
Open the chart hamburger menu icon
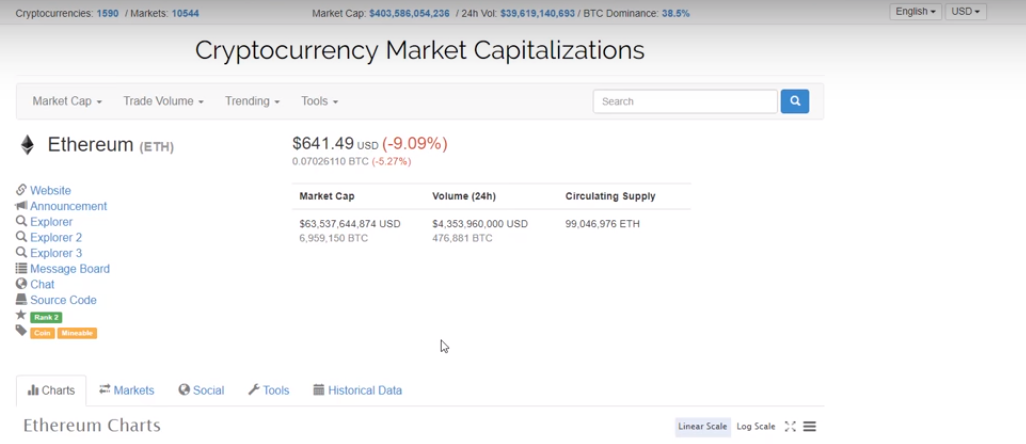point(809,426)
